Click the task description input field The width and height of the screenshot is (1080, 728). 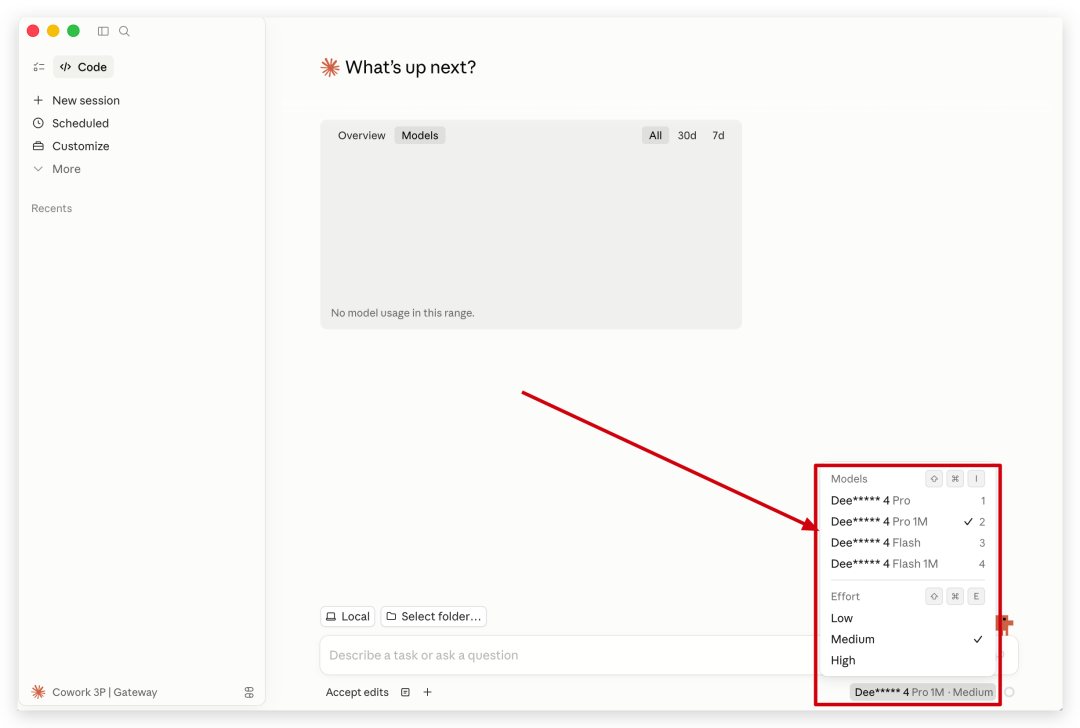[x=560, y=655]
